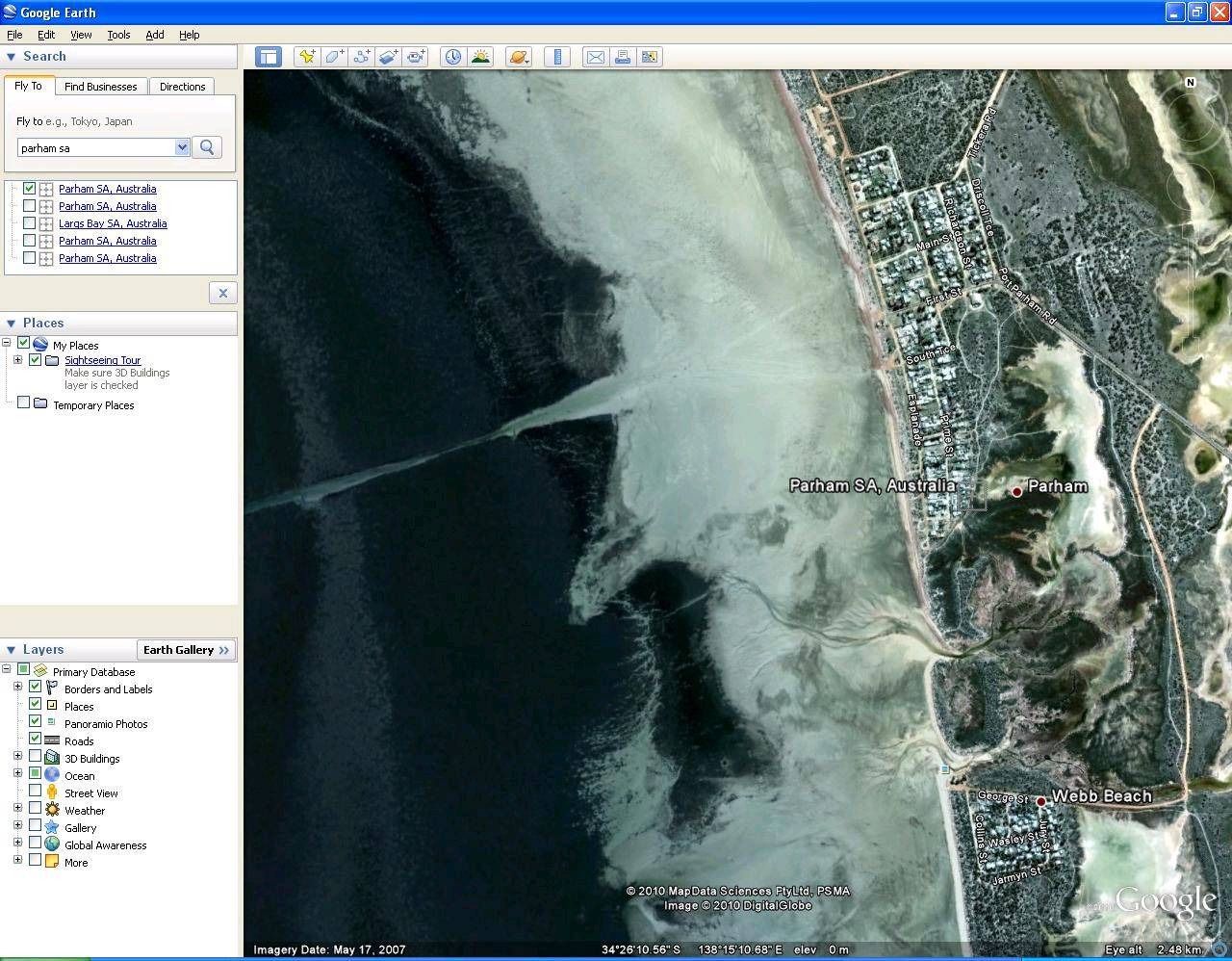Image resolution: width=1232 pixels, height=961 pixels.
Task: Hide the sidebar using toolbar button
Action: (268, 57)
